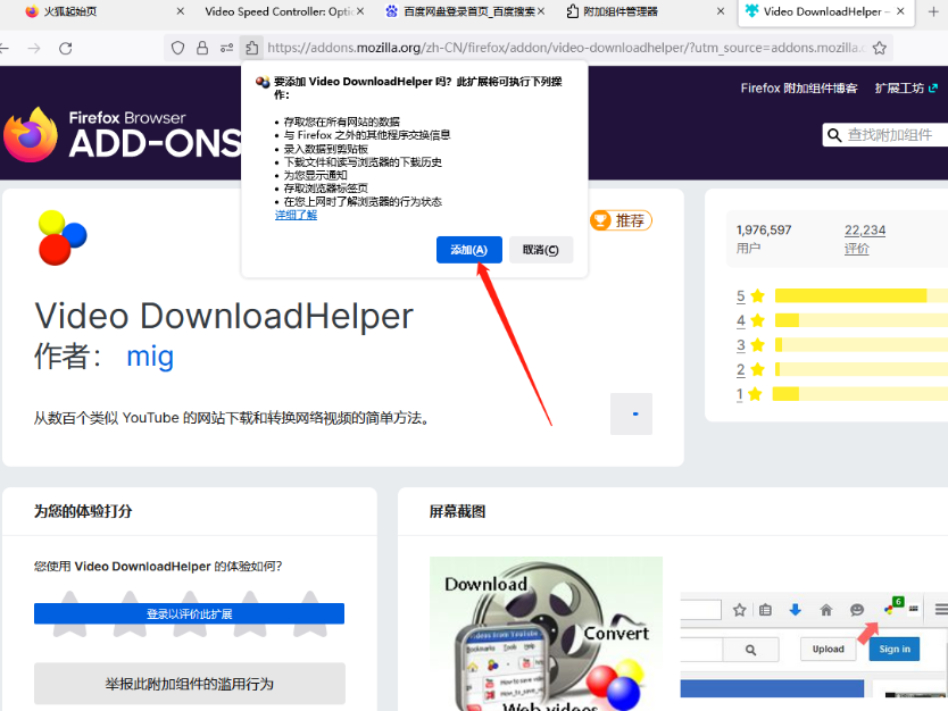Click the loading install button beside the description

(x=631, y=414)
